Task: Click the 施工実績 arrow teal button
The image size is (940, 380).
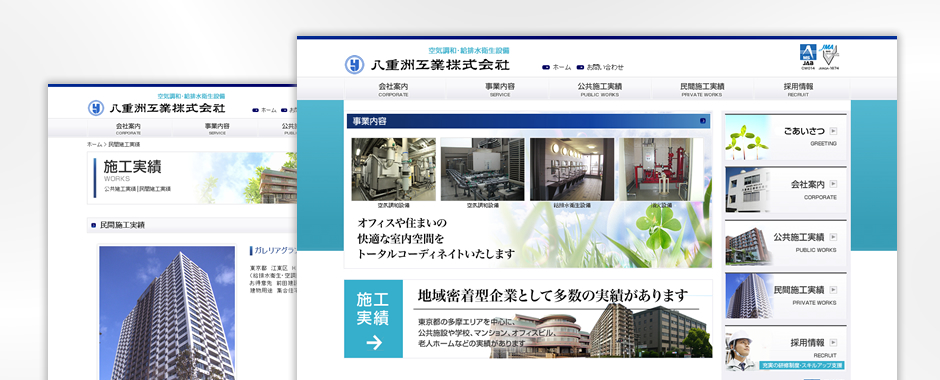Action: (x=373, y=319)
